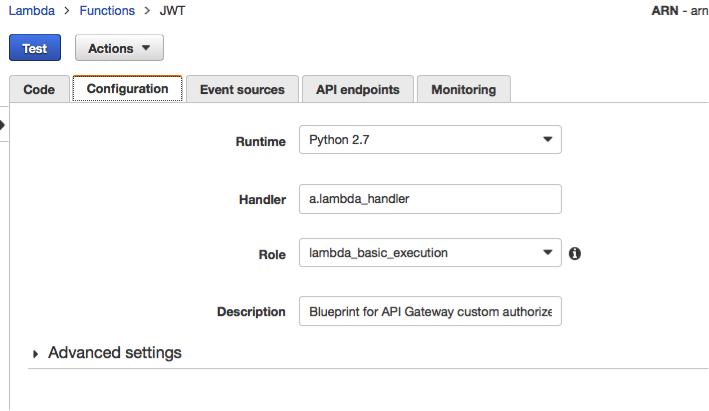Open the Event sources tab
This screenshot has height=411, width=709.
(x=242, y=89)
